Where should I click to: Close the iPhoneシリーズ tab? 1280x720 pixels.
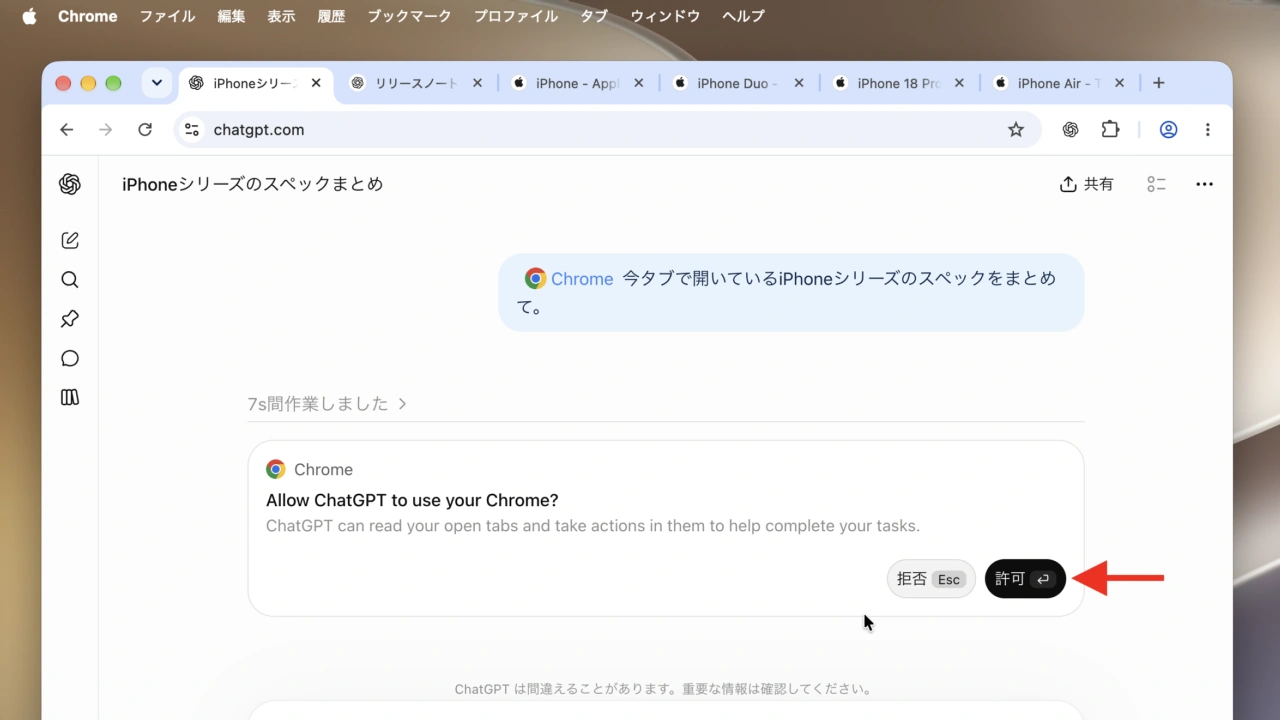(316, 83)
